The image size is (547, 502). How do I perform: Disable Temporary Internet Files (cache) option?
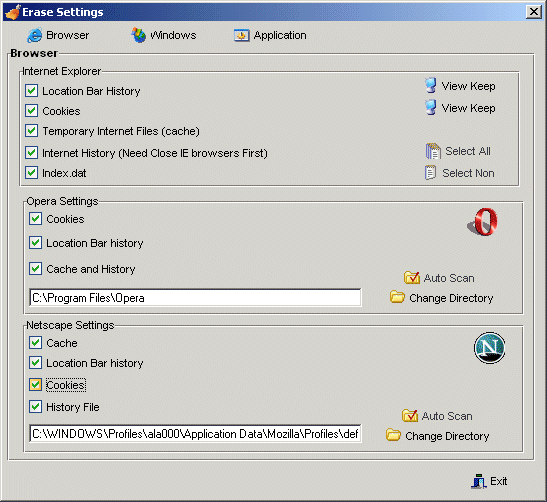32,131
